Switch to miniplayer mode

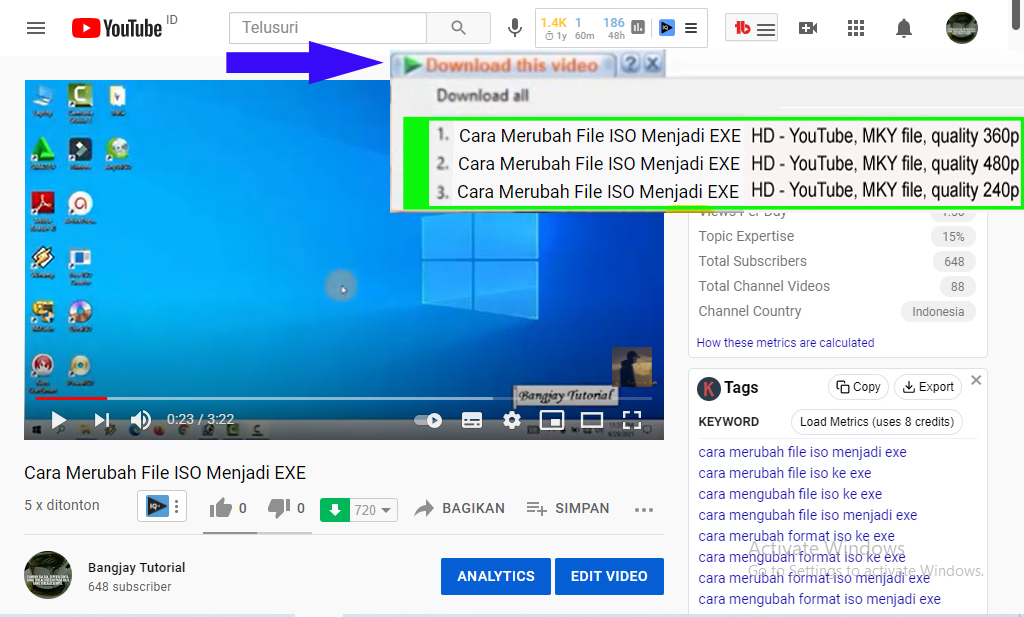click(552, 420)
